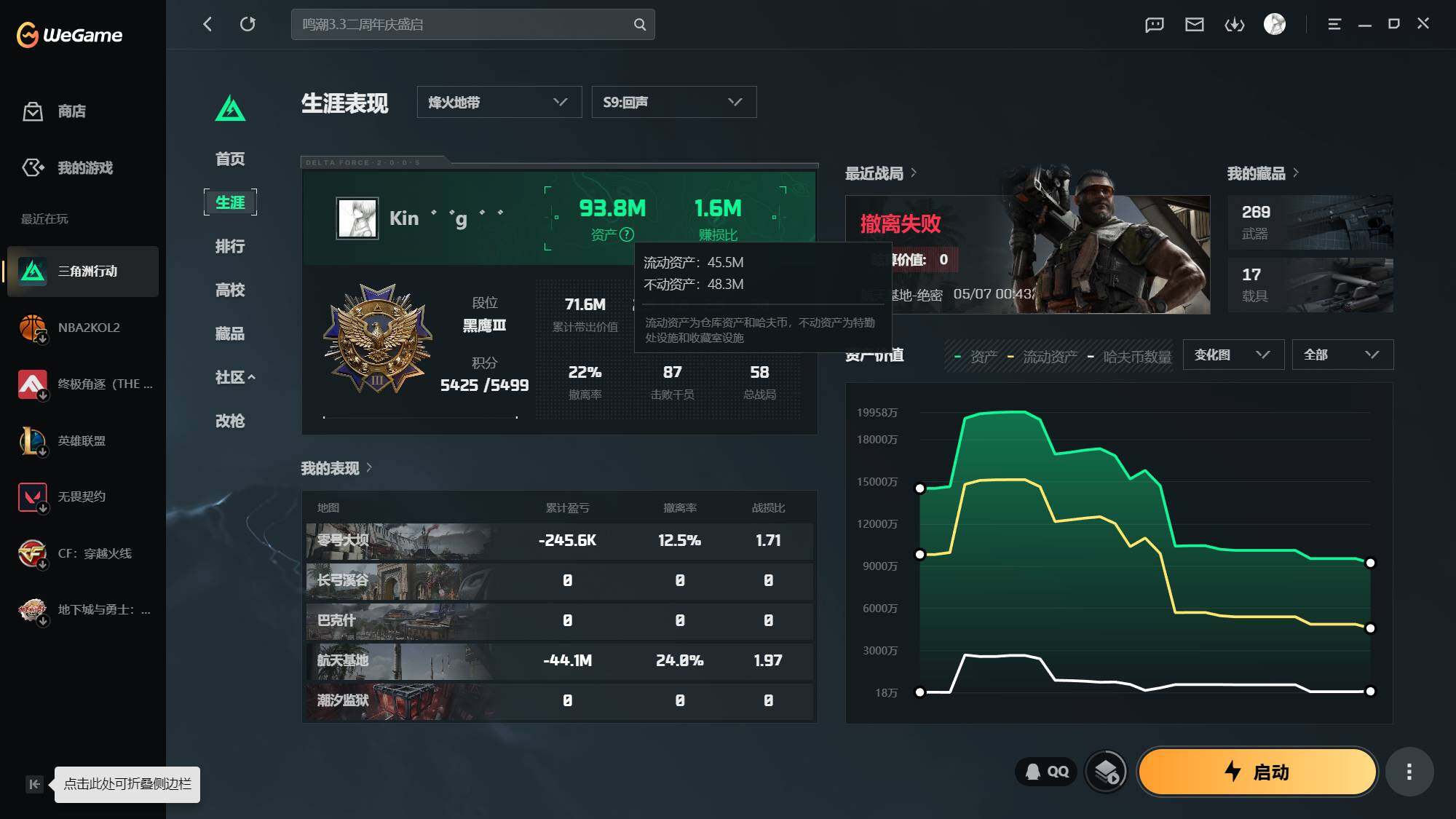This screenshot has width=1456, height=819.
Task: Select the 三角洲行动 game icon
Action: pyautogui.click(x=33, y=271)
